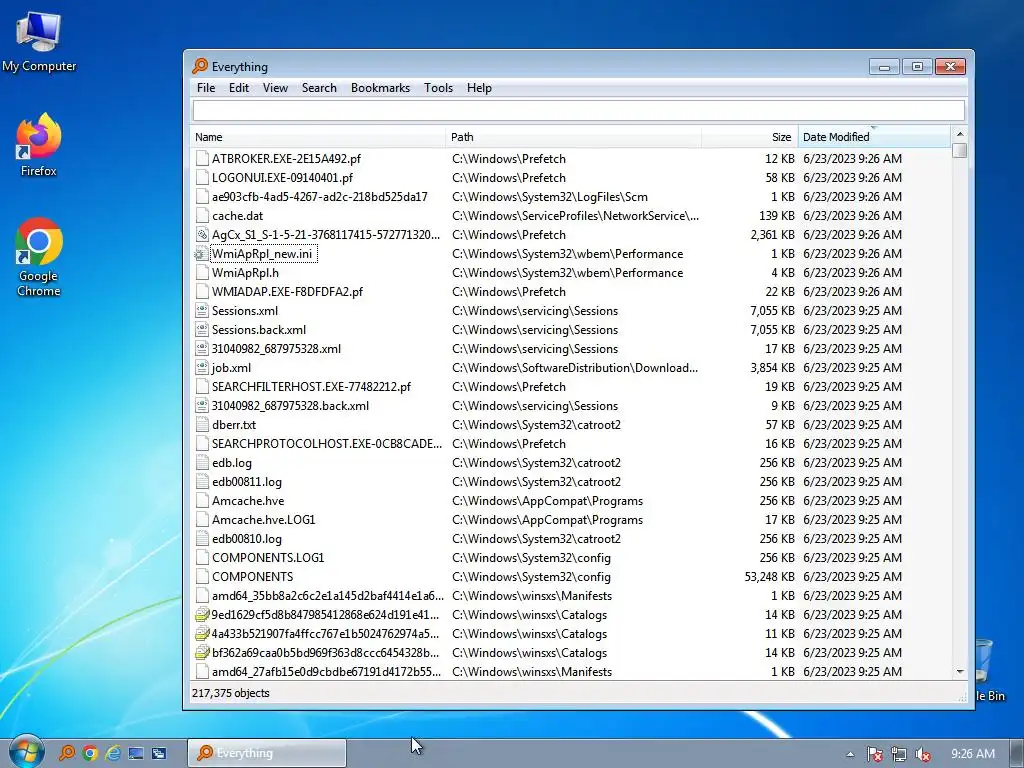Click the muted volume tray icon
Viewport: 1024px width, 768px height.
point(923,754)
